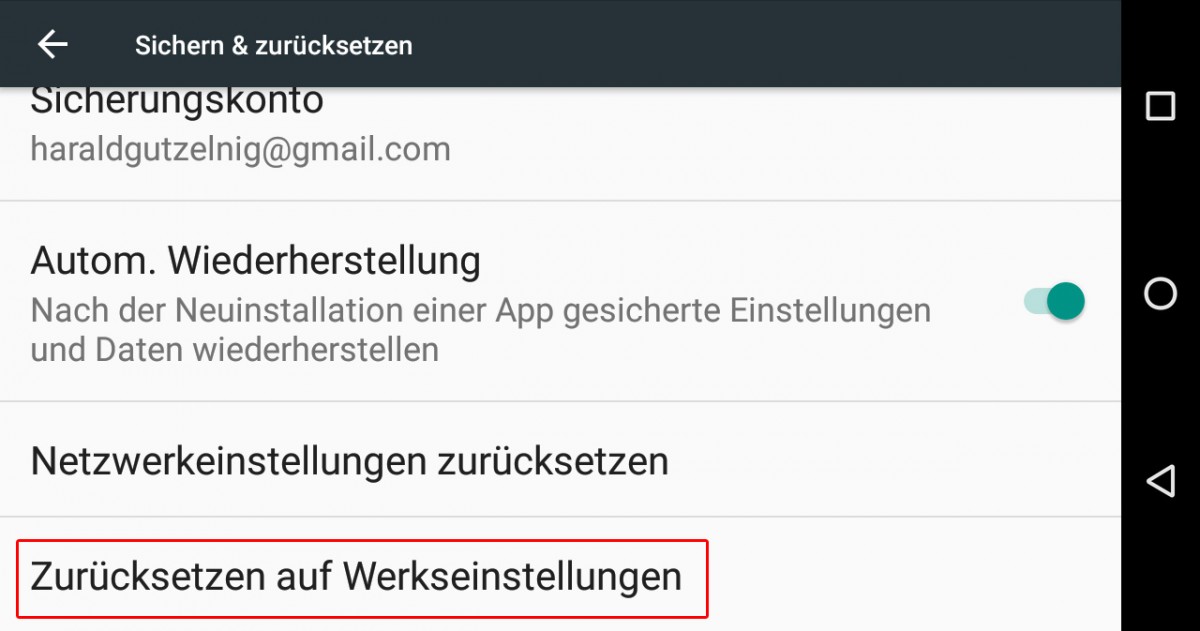Click the word Netzwerkeinstellungen in the list
The image size is (1200, 631).
click(x=230, y=461)
